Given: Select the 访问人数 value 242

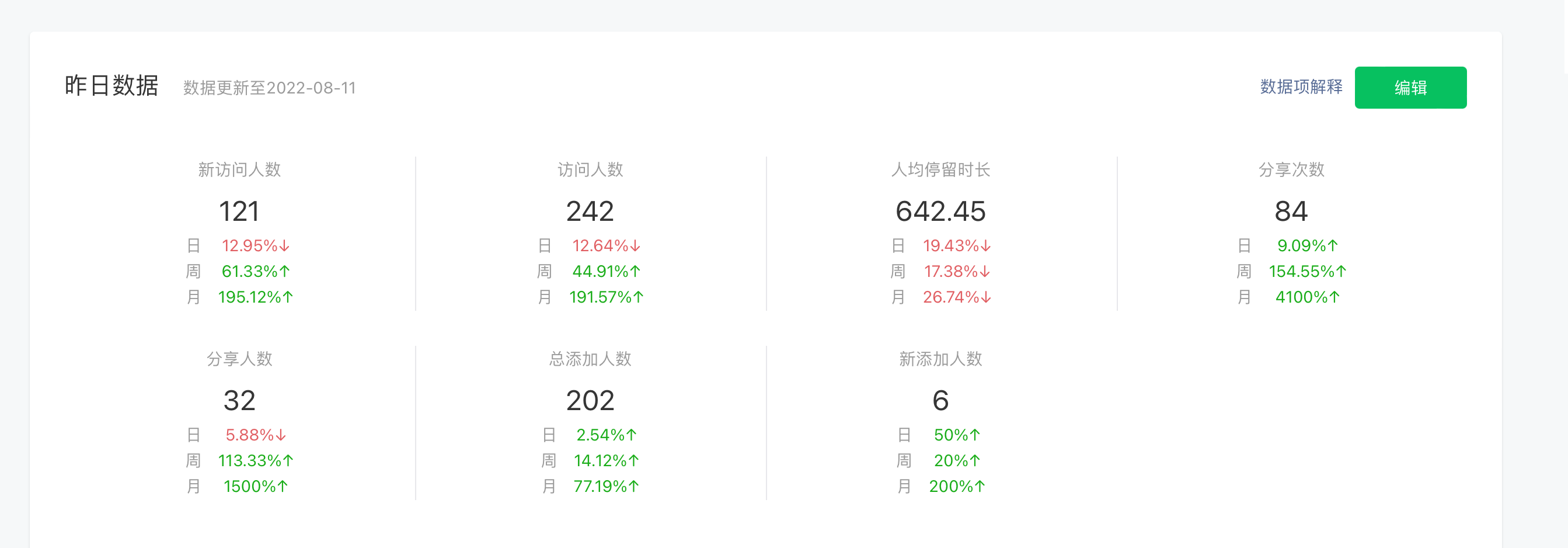Looking at the screenshot, I should (x=590, y=211).
